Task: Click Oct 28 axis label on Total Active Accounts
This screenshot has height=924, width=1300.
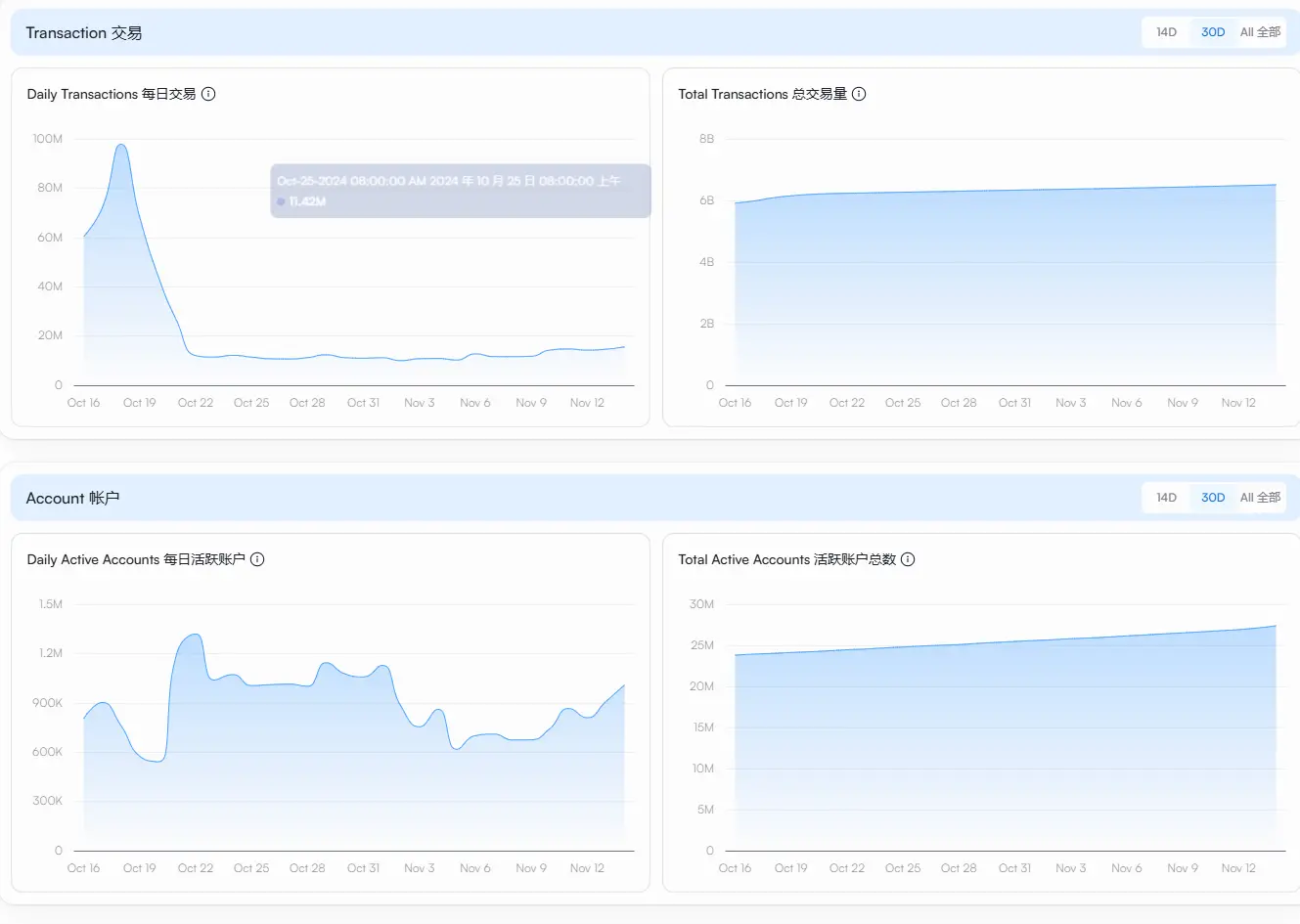Action: coord(959,868)
